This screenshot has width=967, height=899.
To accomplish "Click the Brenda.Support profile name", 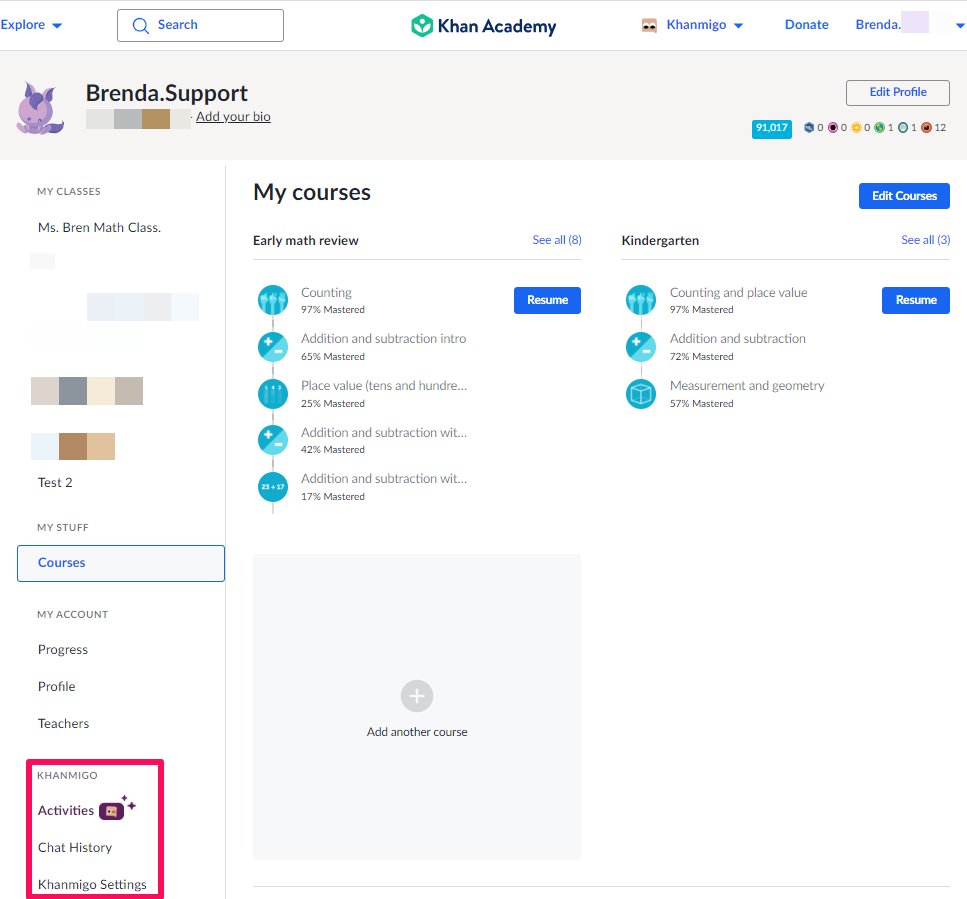I will click(x=167, y=93).
